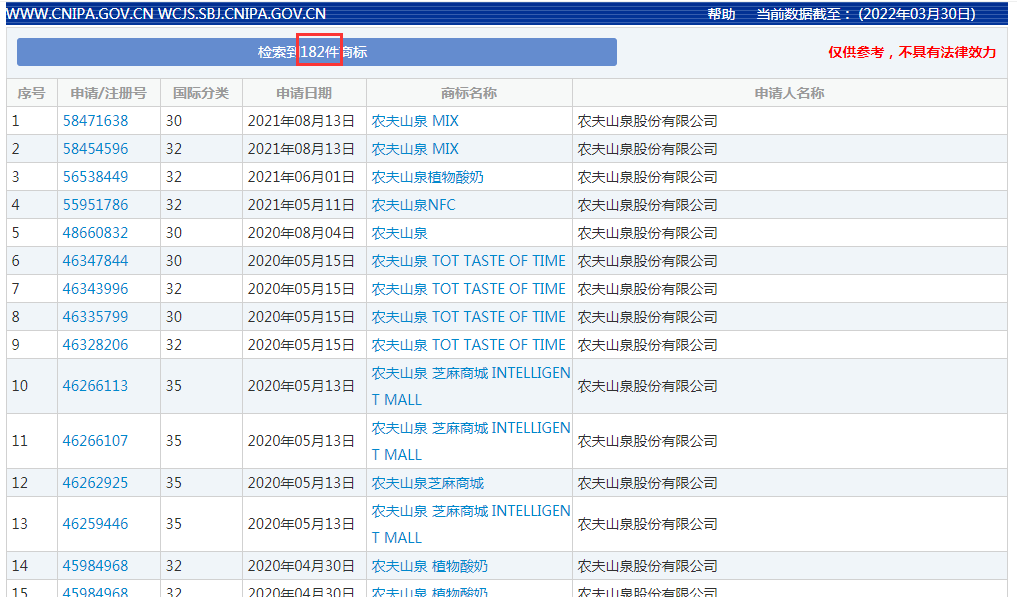
Task: Open the 农夫山泉 trademark in row 5
Action: pyautogui.click(x=400, y=232)
